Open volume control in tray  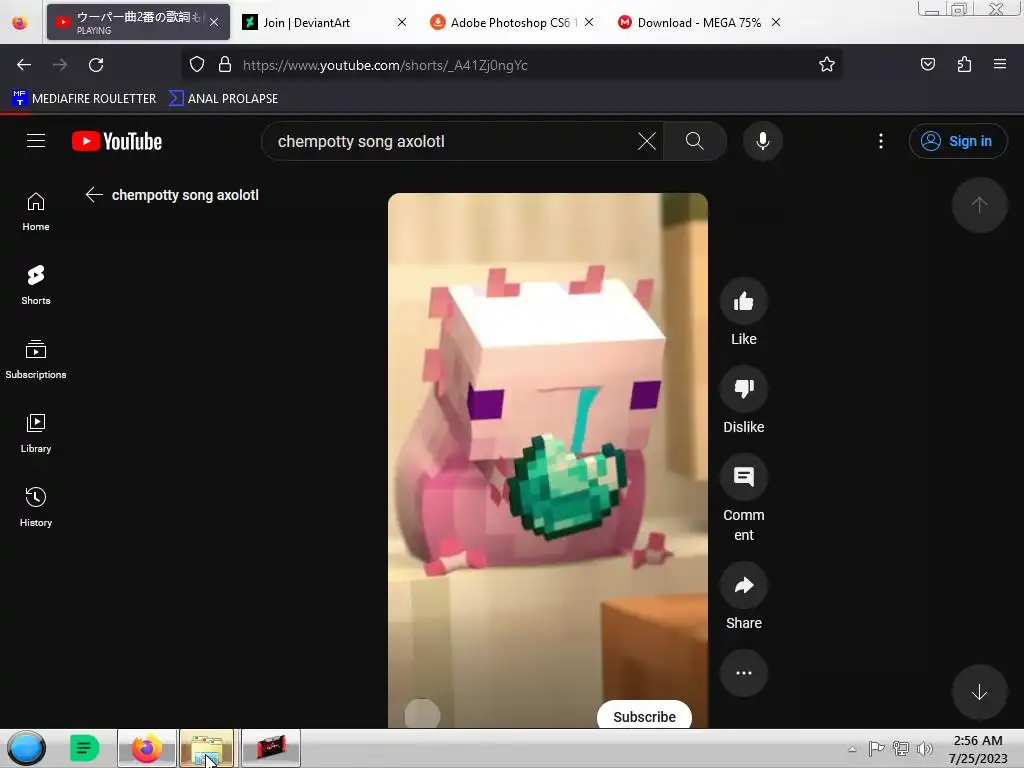click(924, 749)
